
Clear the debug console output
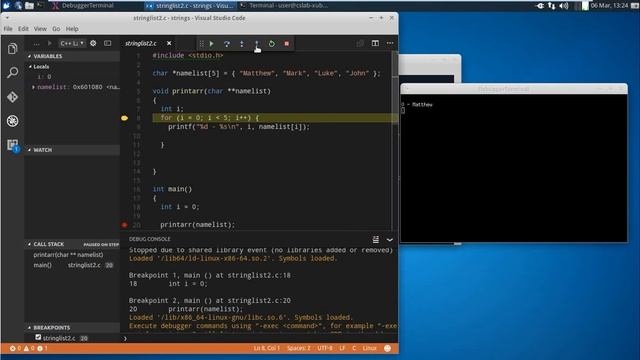click(376, 240)
